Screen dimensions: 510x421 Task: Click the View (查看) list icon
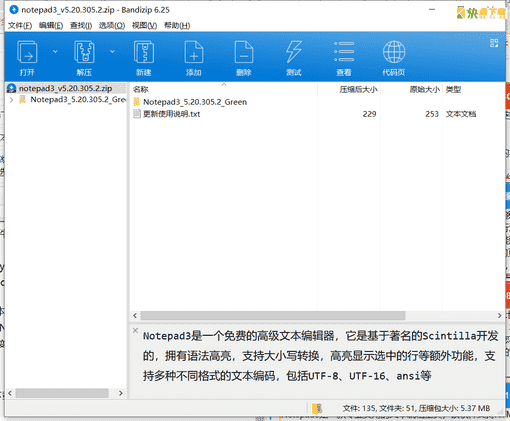tap(344, 52)
